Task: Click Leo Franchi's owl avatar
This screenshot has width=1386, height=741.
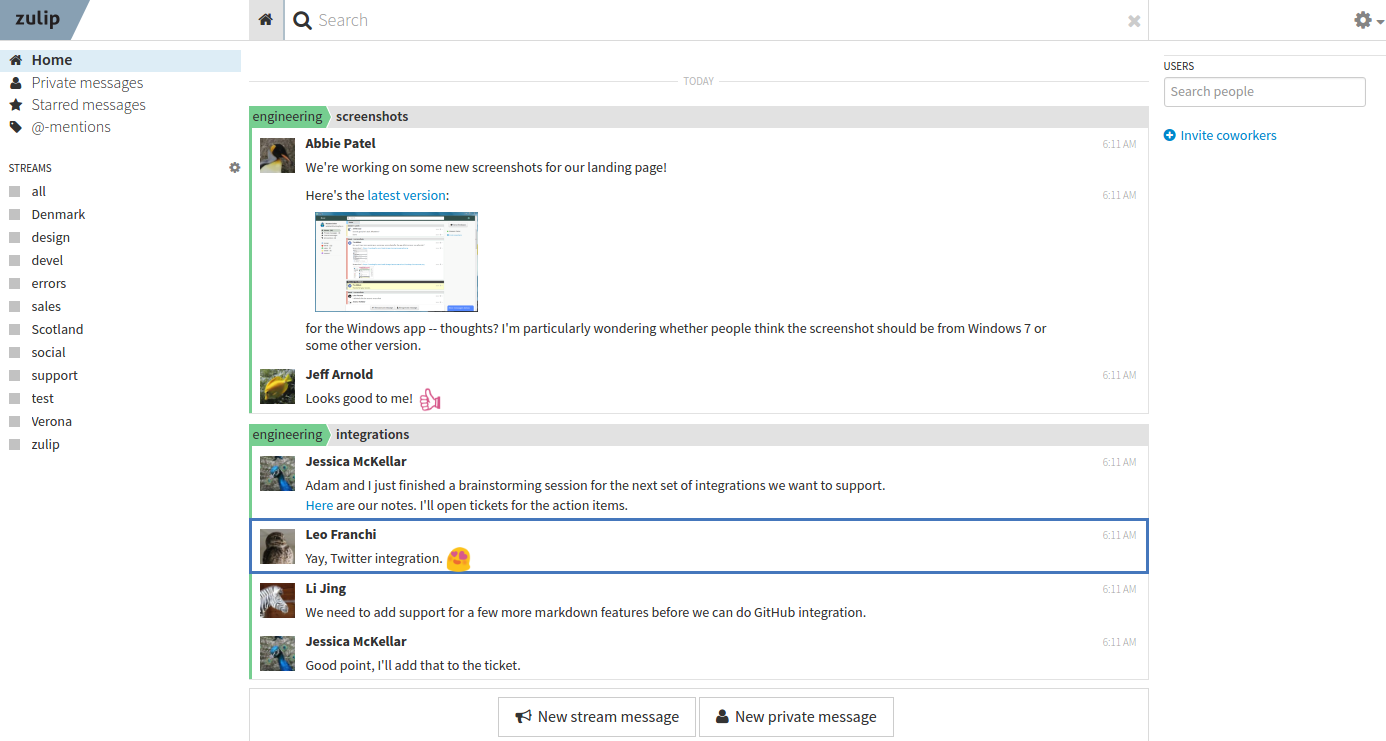Action: point(277,546)
